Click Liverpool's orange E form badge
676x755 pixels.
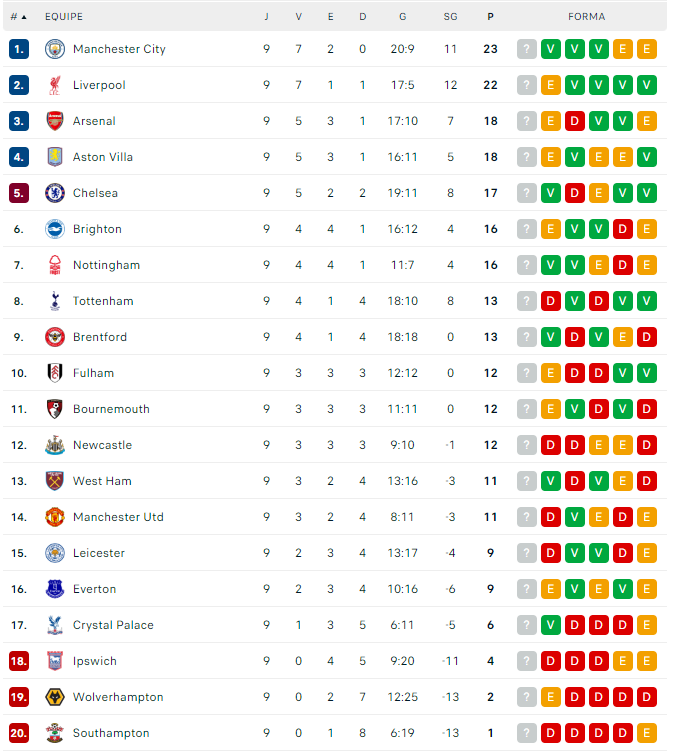[x=551, y=85]
